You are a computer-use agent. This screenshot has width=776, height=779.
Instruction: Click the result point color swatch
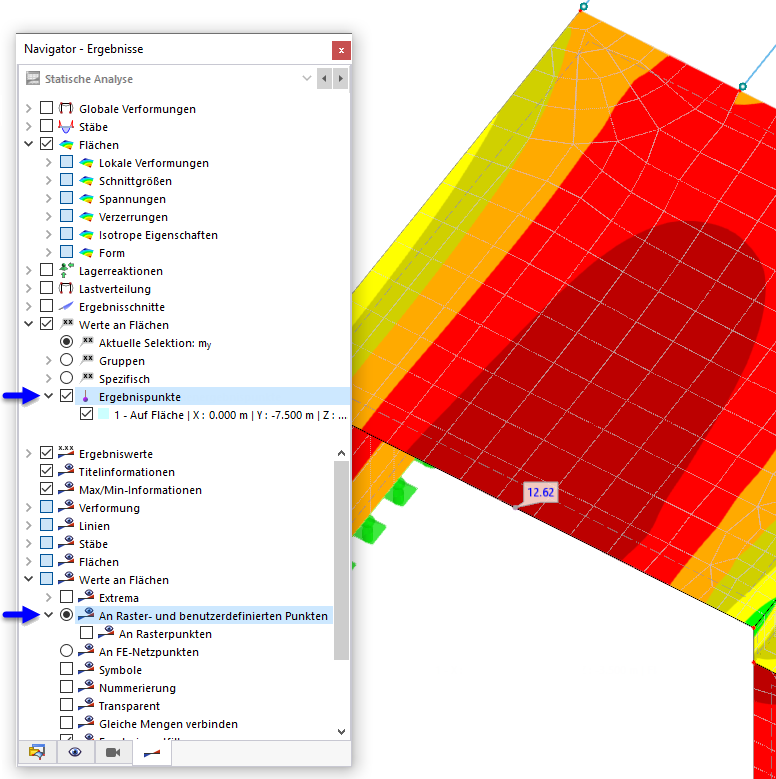pyautogui.click(x=103, y=414)
